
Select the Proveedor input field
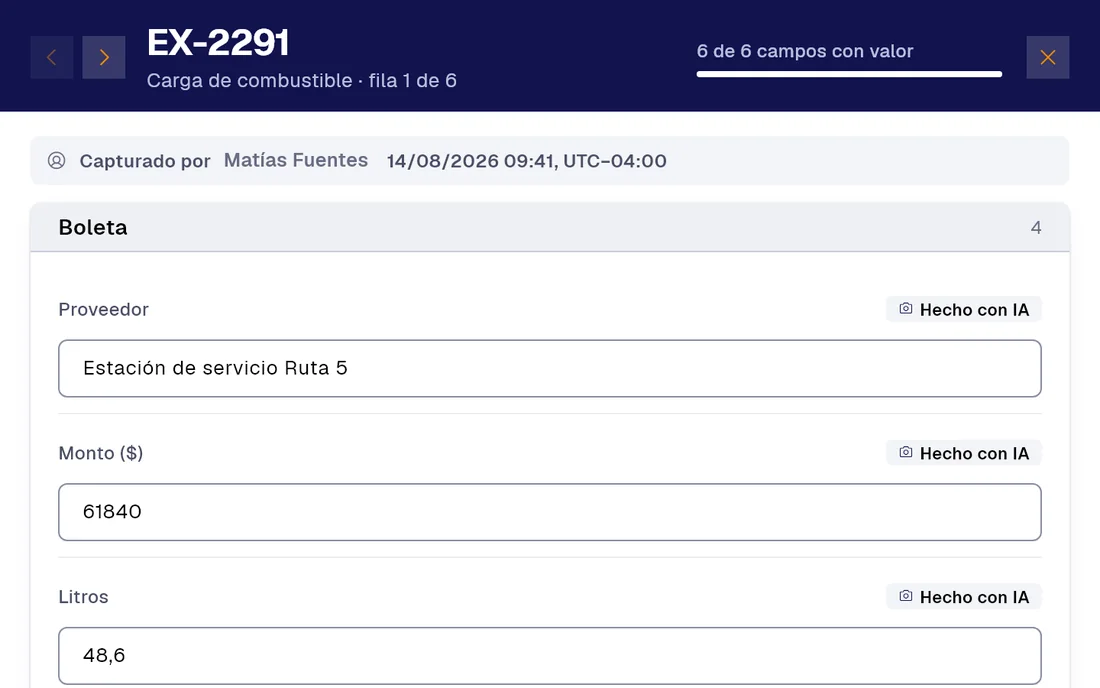click(x=550, y=368)
